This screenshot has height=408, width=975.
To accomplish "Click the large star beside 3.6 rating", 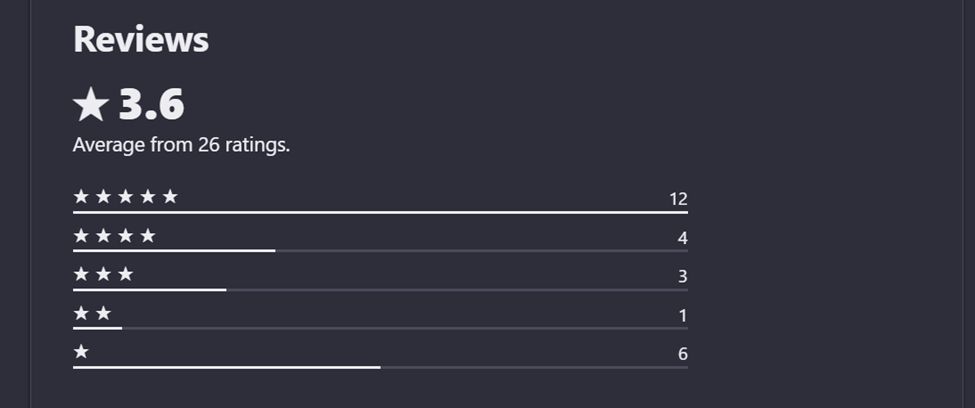I will [91, 105].
